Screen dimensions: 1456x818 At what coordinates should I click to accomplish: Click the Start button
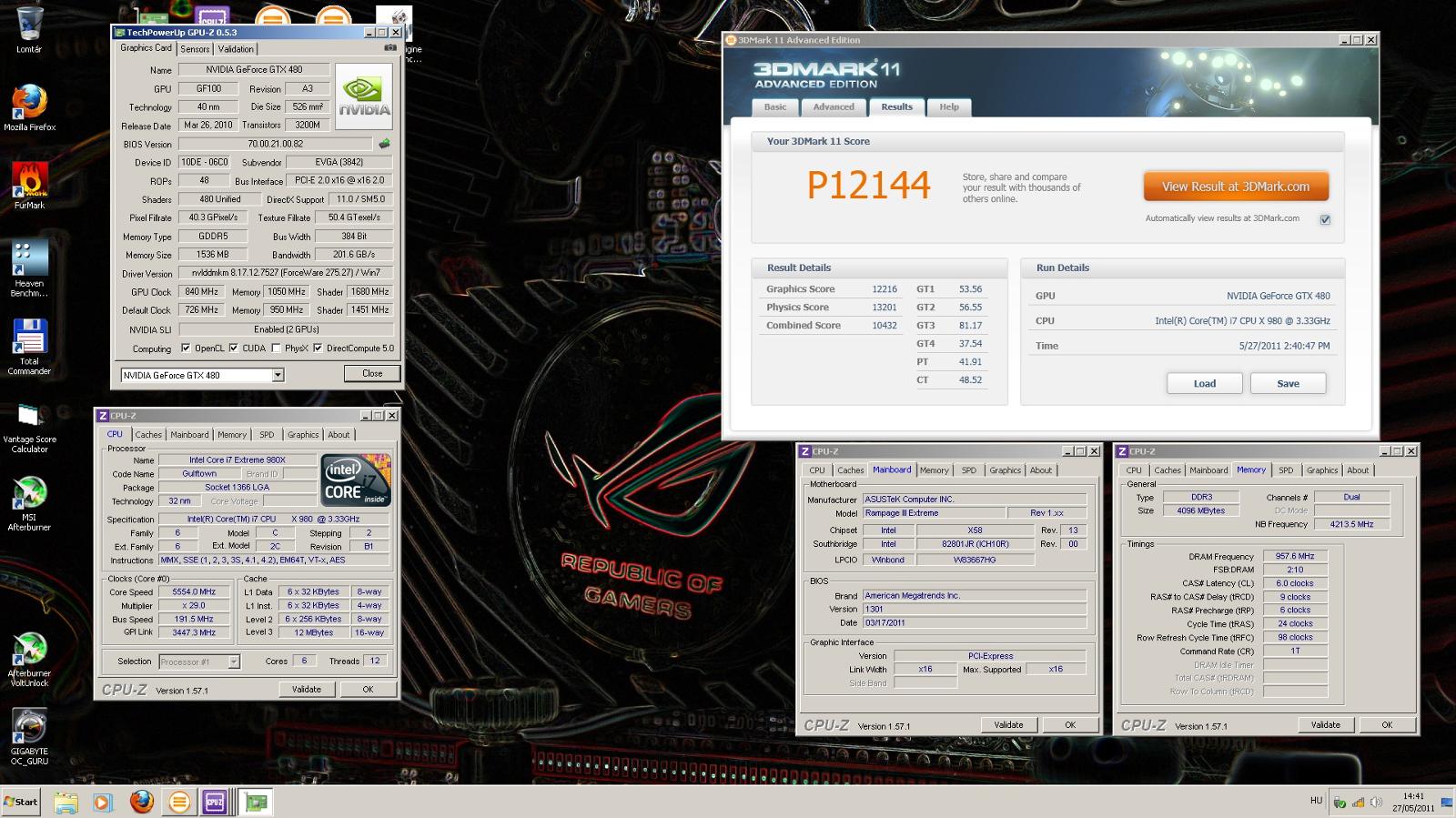pos(21,802)
